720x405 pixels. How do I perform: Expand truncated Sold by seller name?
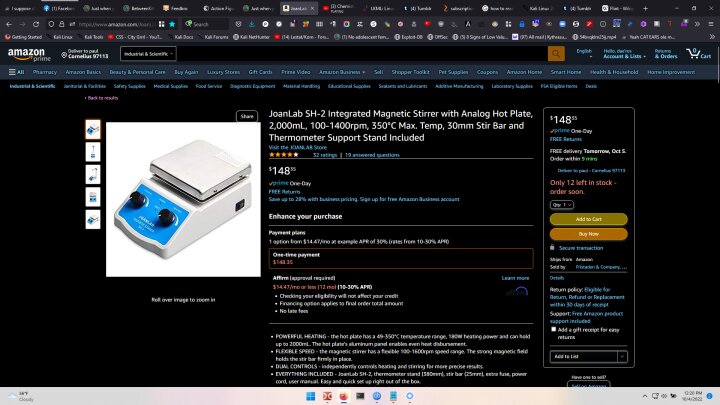[601, 267]
